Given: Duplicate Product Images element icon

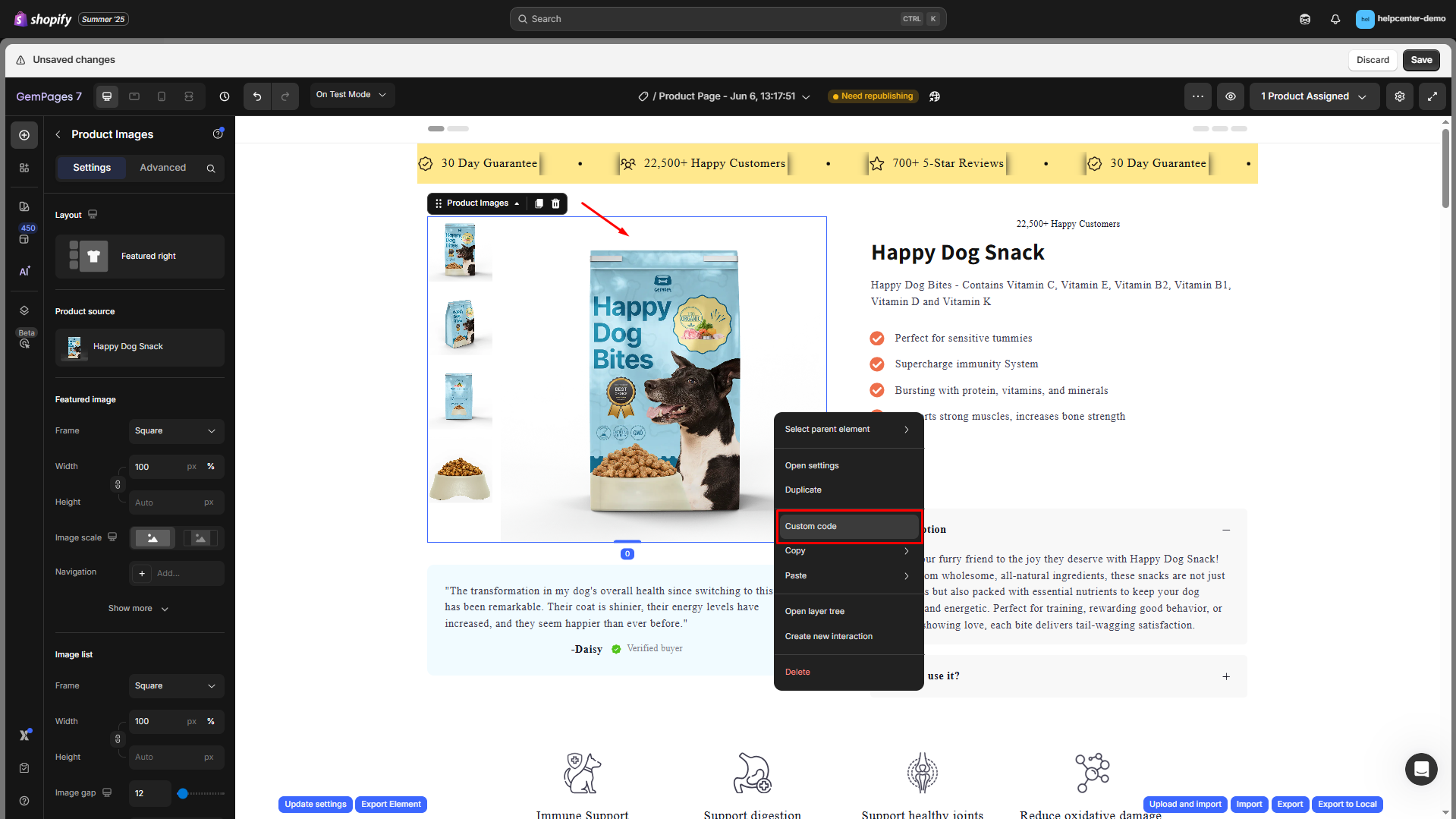Looking at the screenshot, I should pos(539,203).
